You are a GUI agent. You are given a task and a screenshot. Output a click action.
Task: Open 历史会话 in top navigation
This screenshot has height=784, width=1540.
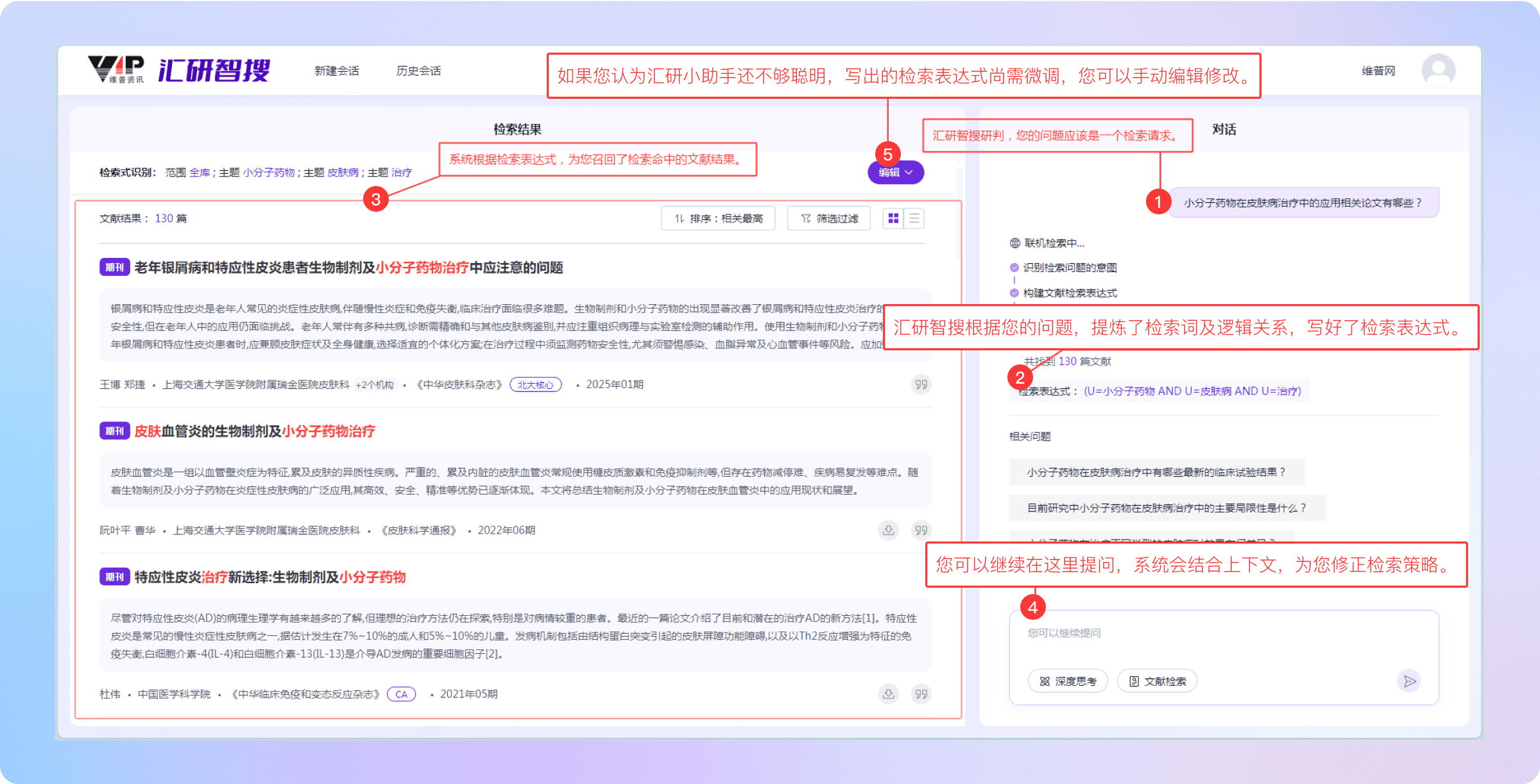click(418, 71)
